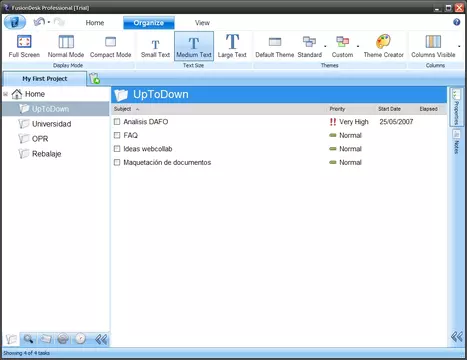Open the Home ribbon tab
Viewport: 467px width, 360px height.
pyautogui.click(x=95, y=23)
